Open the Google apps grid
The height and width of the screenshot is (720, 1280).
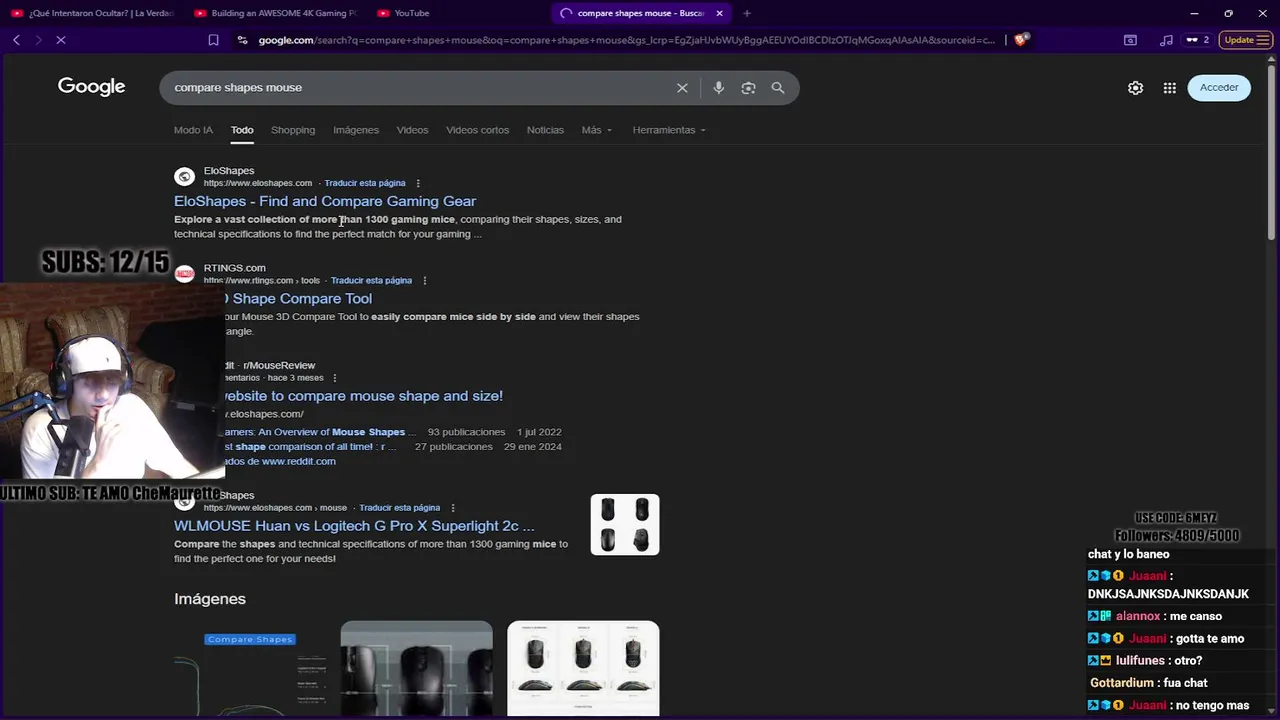click(x=1169, y=88)
